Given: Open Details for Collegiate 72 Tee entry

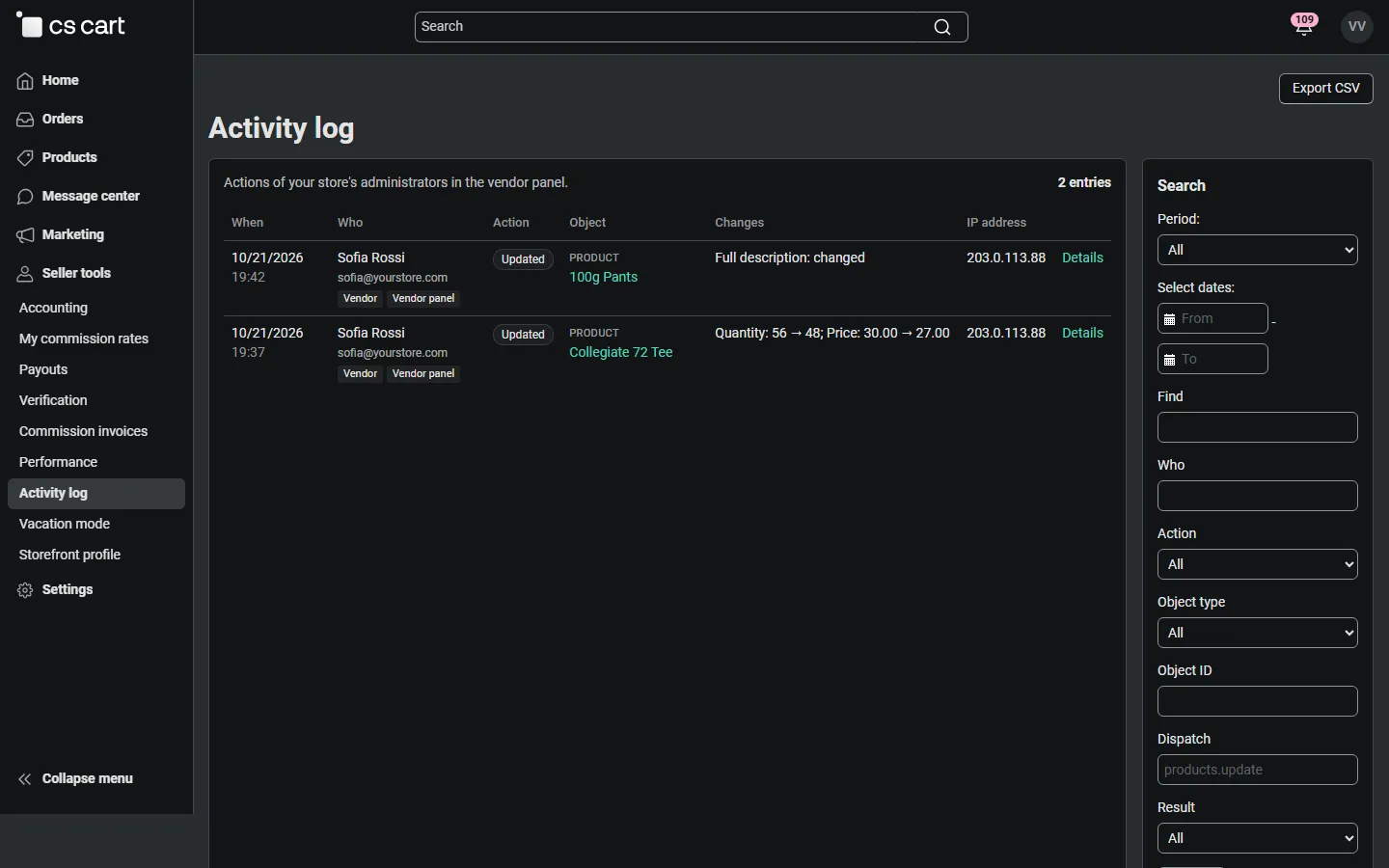Looking at the screenshot, I should click(x=1082, y=333).
